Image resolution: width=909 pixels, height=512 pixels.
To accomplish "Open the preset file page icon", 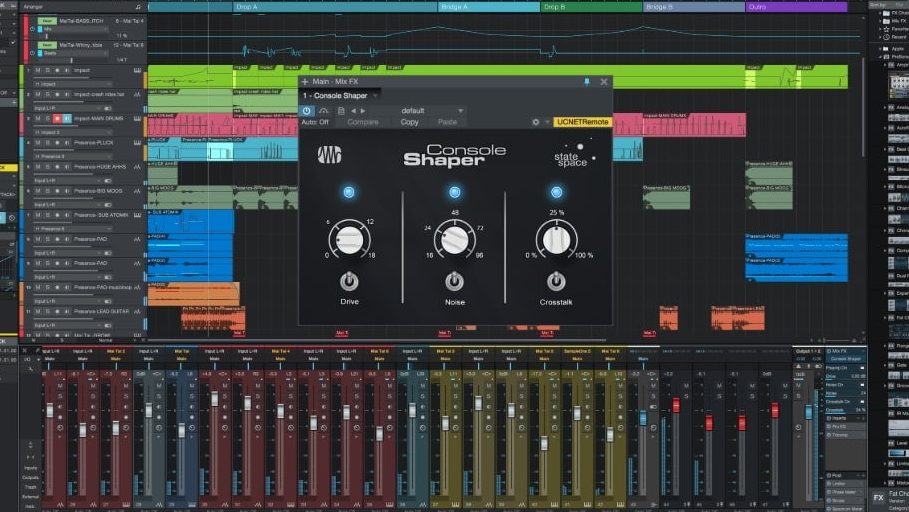I will pos(341,111).
